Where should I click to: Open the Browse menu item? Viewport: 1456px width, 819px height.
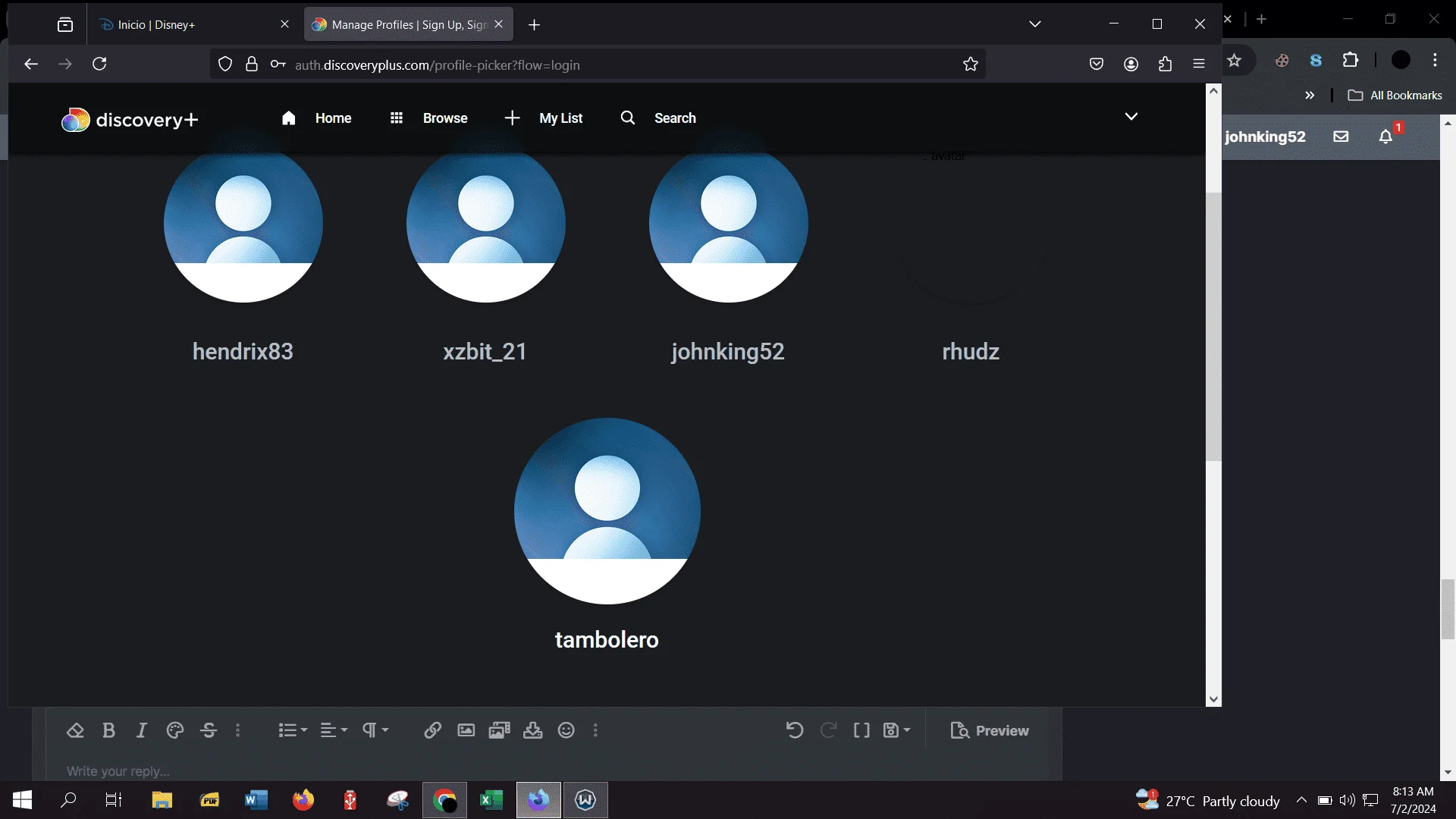pos(428,118)
